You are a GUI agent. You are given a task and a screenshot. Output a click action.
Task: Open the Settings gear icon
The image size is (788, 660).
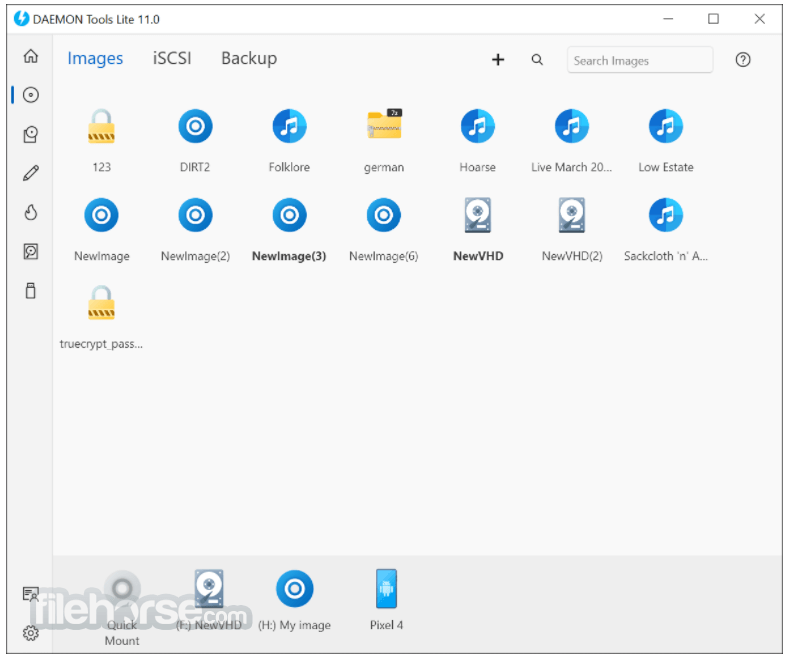[31, 633]
